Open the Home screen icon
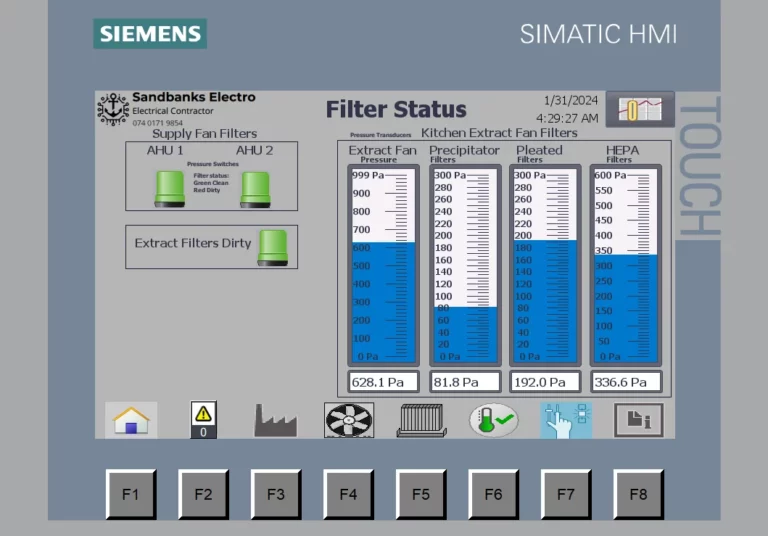 [131, 420]
